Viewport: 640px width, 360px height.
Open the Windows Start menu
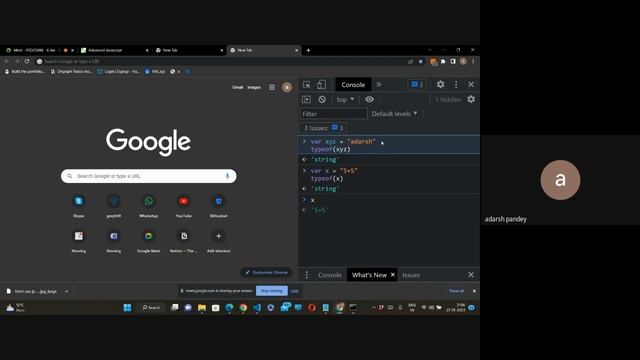127,308
